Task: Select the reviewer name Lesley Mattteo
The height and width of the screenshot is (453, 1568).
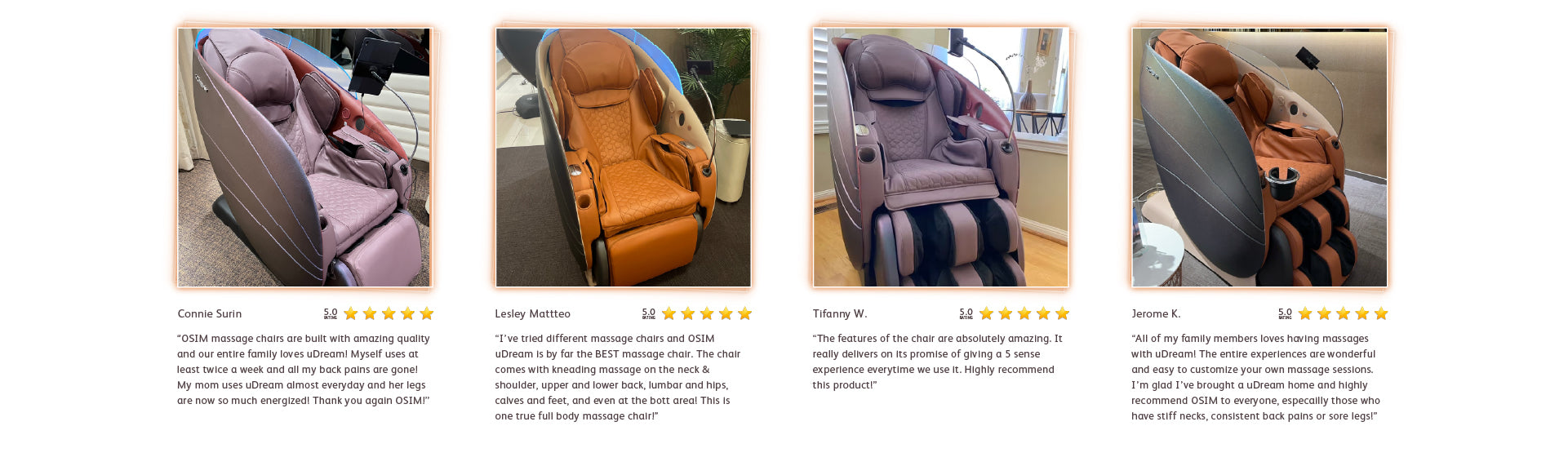Action: click(x=532, y=313)
